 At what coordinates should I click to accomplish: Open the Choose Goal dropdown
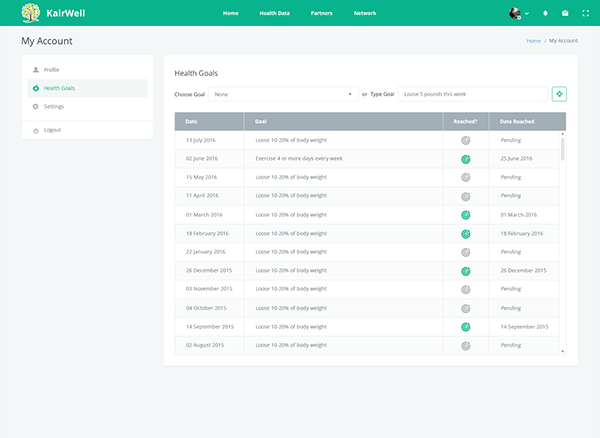coord(283,94)
